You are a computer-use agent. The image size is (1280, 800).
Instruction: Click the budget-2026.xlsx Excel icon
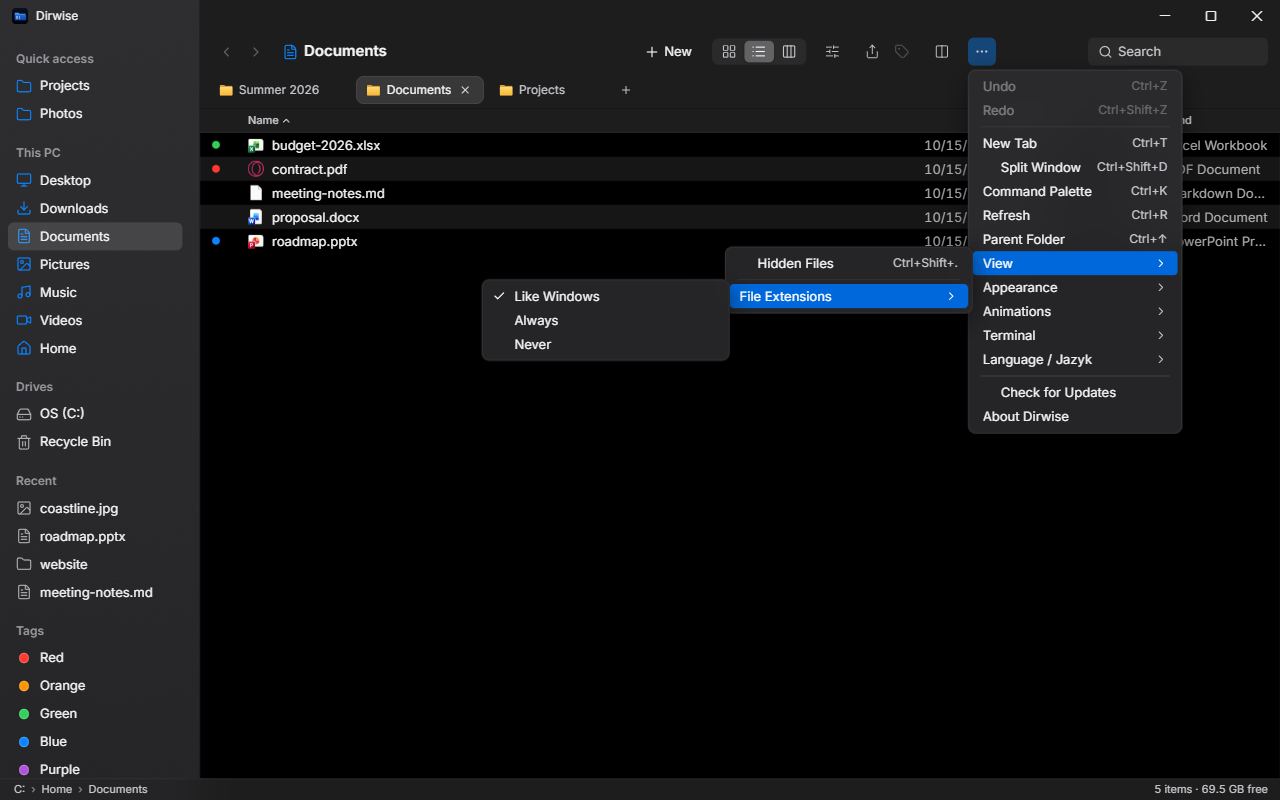point(256,145)
